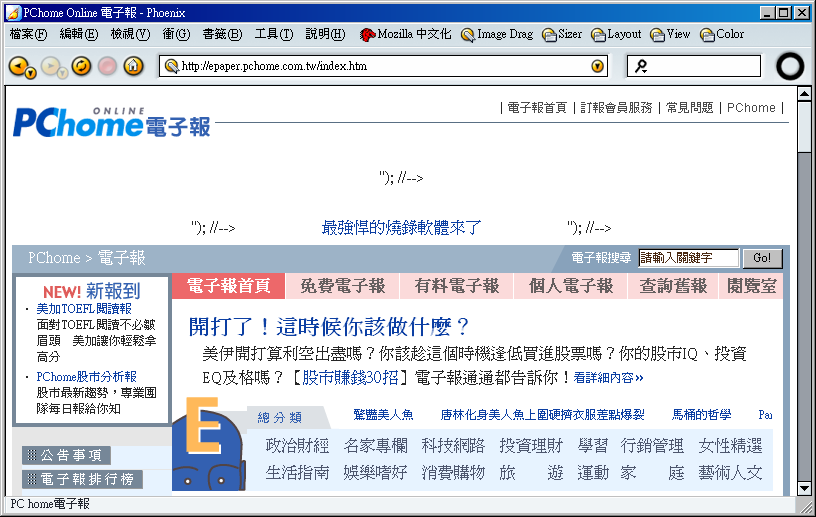This screenshot has height=517, width=816.
Task: Open the Sizer bookmark folder
Action: pos(562,34)
